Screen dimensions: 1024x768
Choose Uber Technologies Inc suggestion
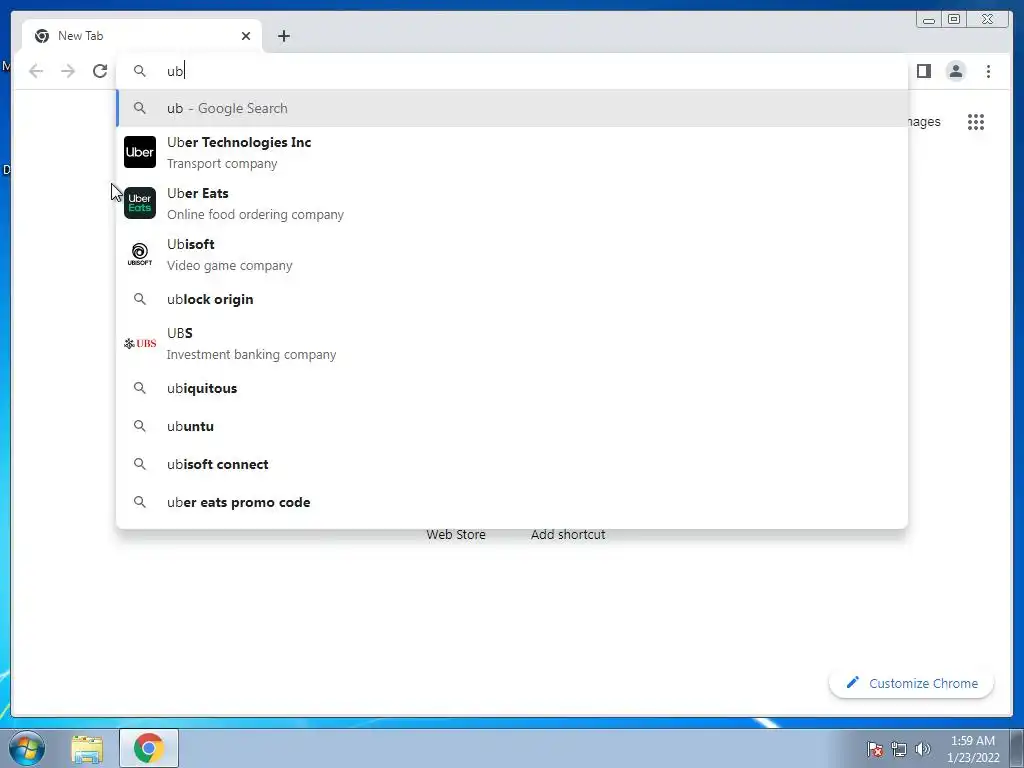coord(512,152)
